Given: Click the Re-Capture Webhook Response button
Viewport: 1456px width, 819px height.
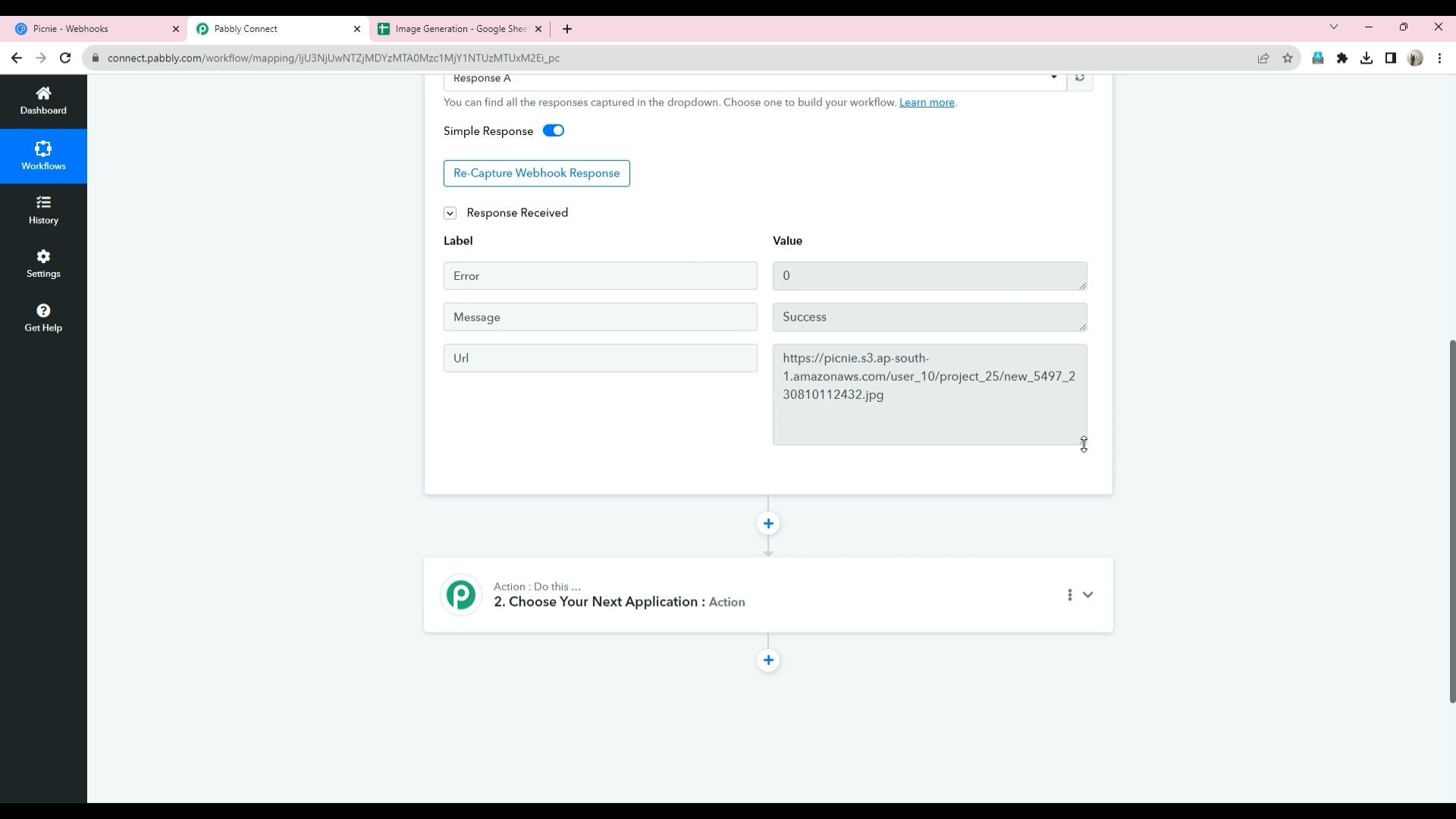Looking at the screenshot, I should point(538,173).
